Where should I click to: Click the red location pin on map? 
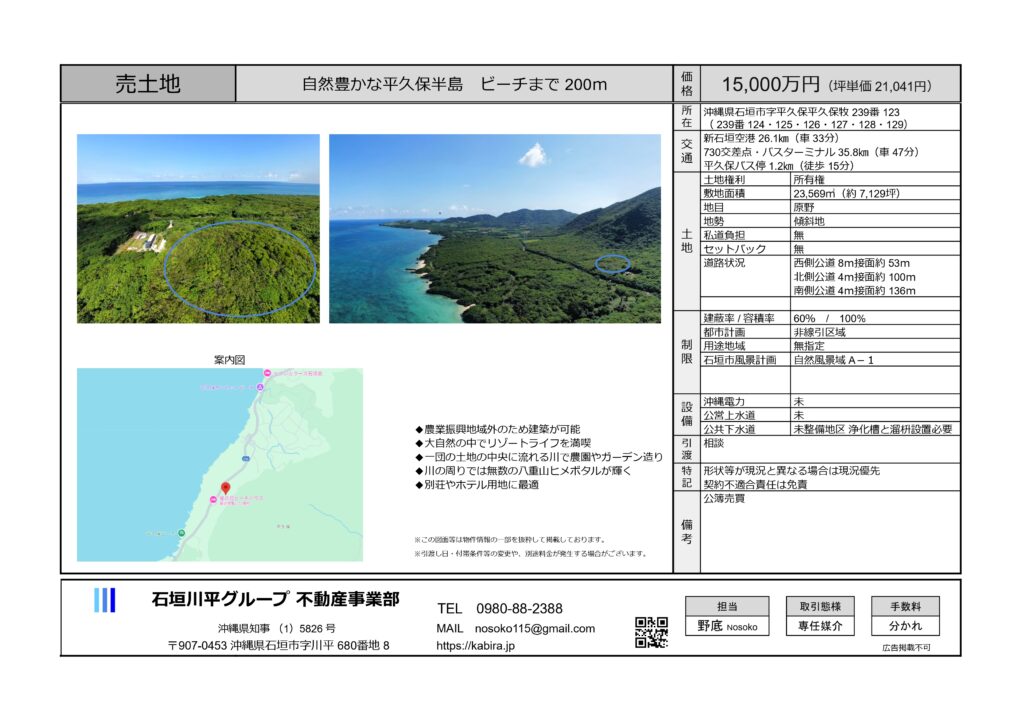(x=225, y=487)
